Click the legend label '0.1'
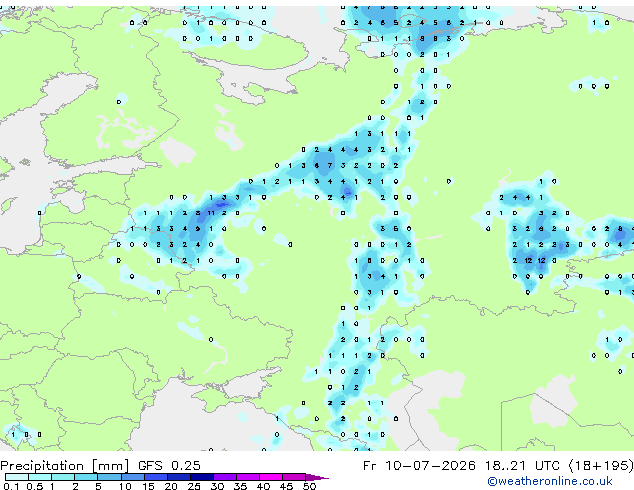Image resolution: width=634 pixels, height=490 pixels. pyautogui.click(x=11, y=486)
